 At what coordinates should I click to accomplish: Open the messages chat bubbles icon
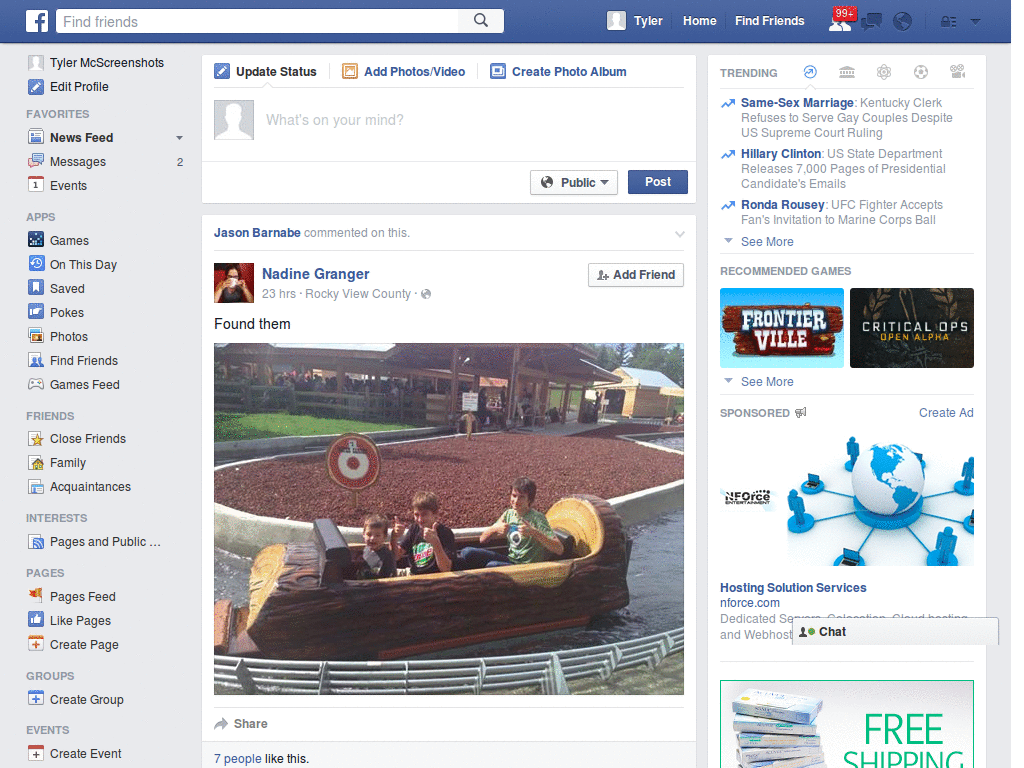[x=871, y=22]
